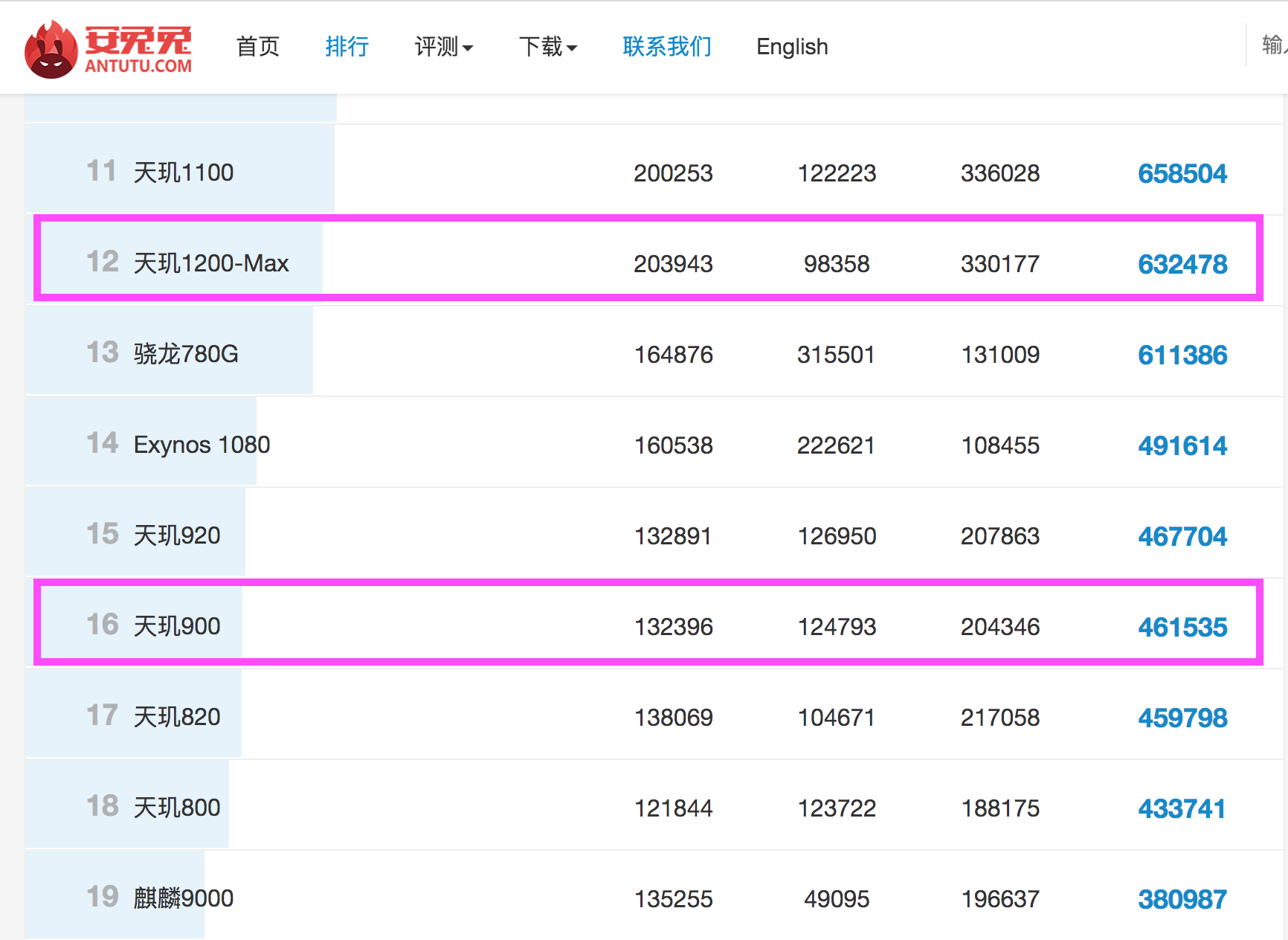Click total score 658504
The image size is (1288, 940).
pyautogui.click(x=1182, y=173)
